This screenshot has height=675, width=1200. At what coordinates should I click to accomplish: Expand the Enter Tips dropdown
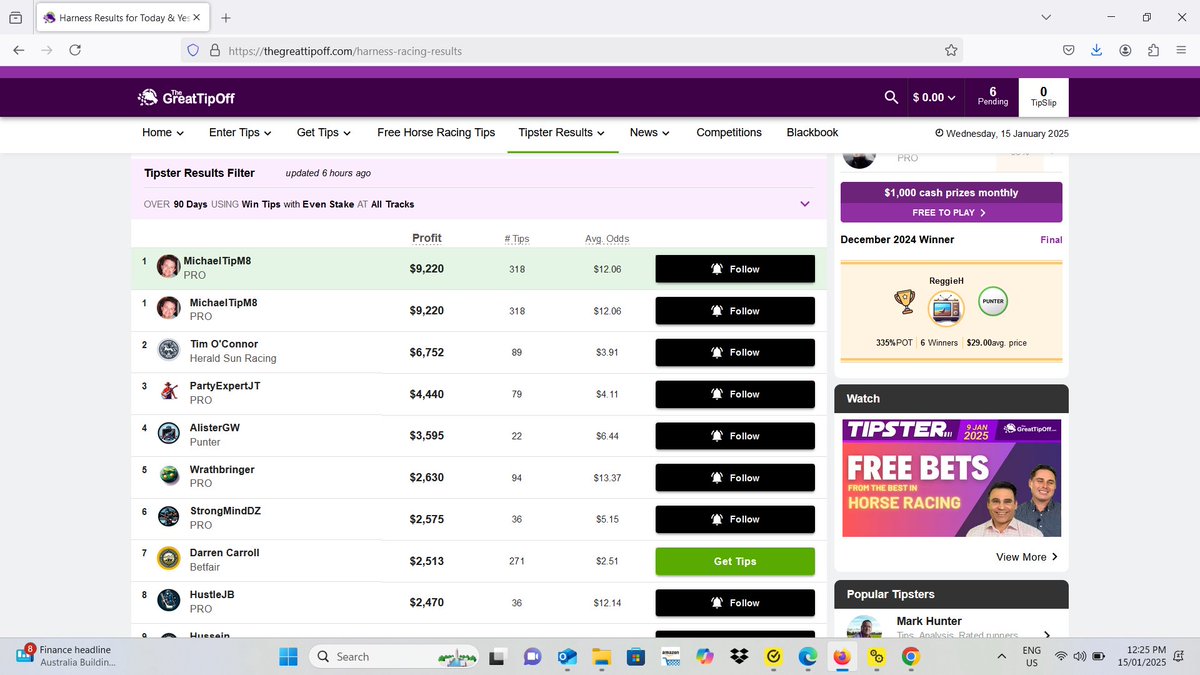tap(241, 132)
